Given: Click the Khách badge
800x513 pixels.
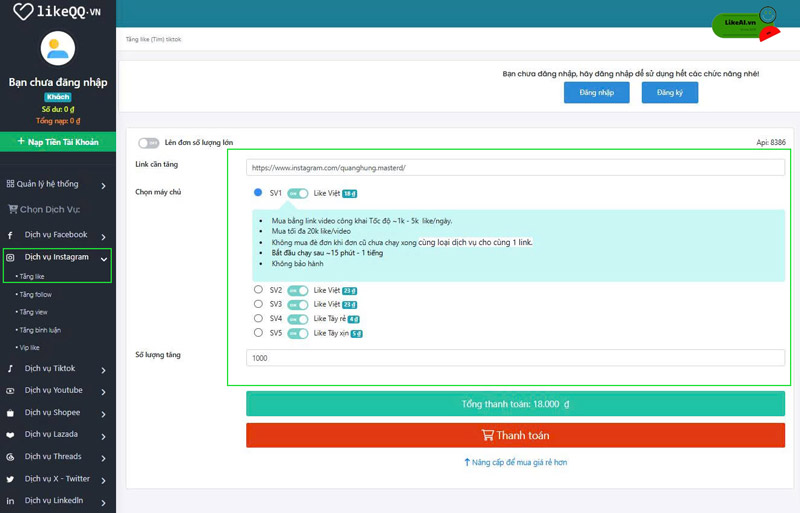Looking at the screenshot, I should click(58, 97).
